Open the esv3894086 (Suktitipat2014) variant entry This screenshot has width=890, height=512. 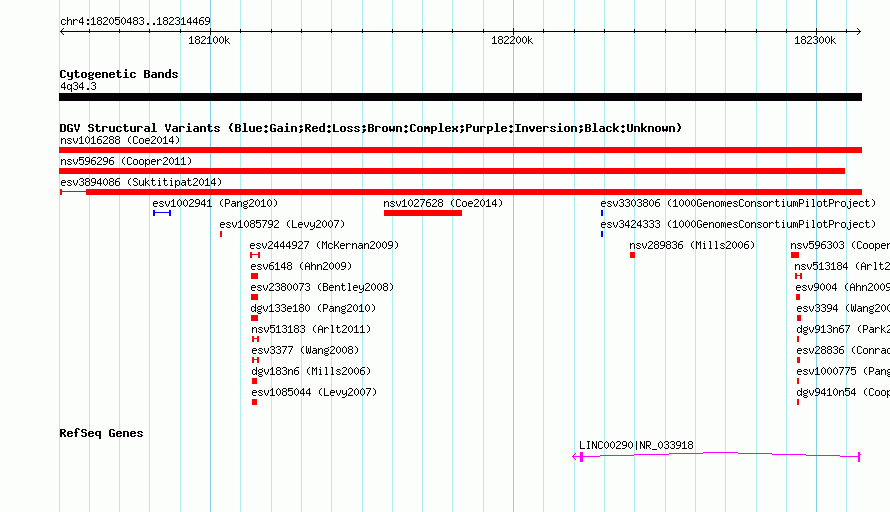tap(141, 182)
